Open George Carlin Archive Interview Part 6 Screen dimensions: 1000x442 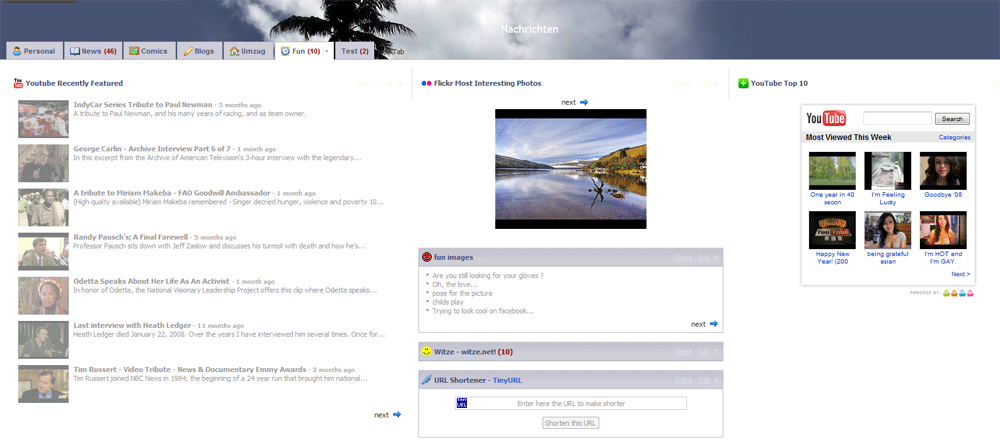[x=152, y=149]
